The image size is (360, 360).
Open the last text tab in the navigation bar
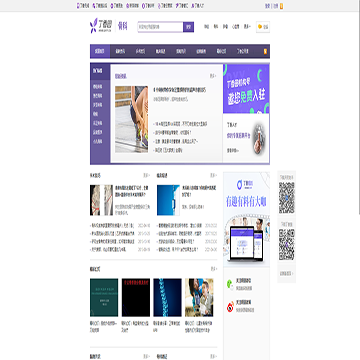coord(242,51)
